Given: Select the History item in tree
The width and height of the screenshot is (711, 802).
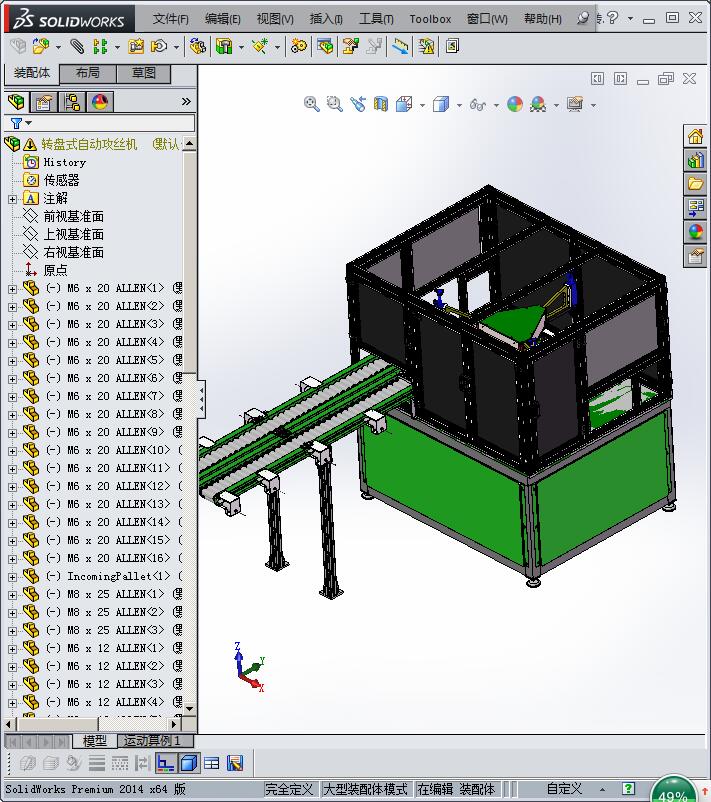Looking at the screenshot, I should tap(64, 162).
